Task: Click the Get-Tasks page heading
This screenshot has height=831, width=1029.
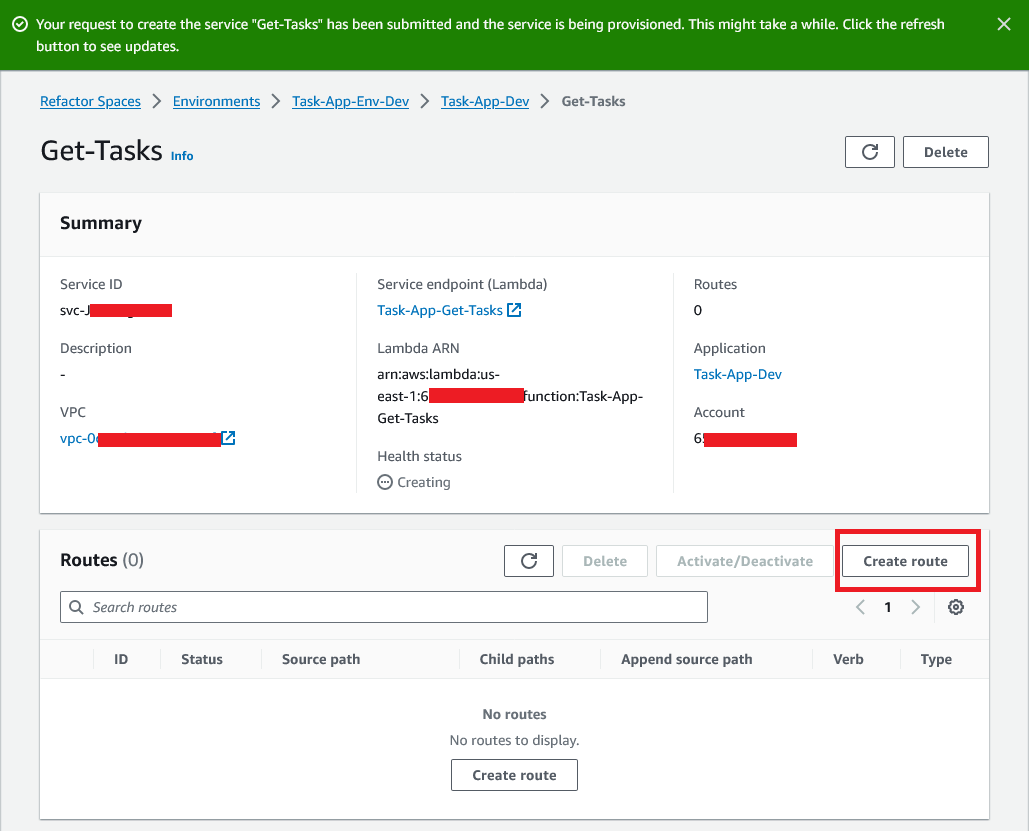Action: (x=101, y=151)
